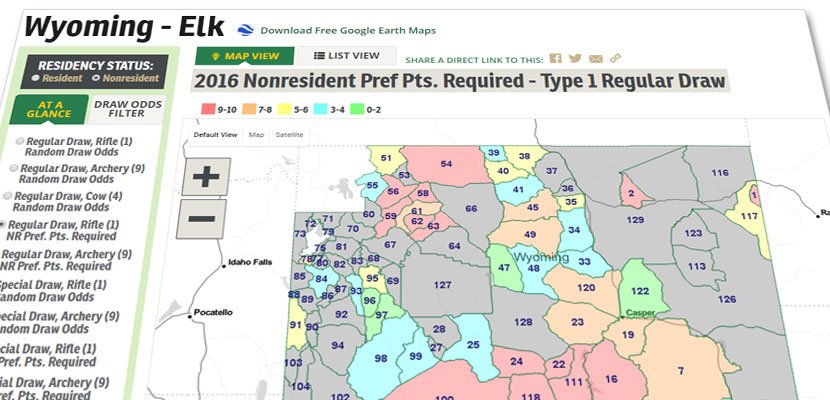Viewport: 830px width, 400px height.
Task: Click the Idaho Falls map label
Action: [250, 262]
